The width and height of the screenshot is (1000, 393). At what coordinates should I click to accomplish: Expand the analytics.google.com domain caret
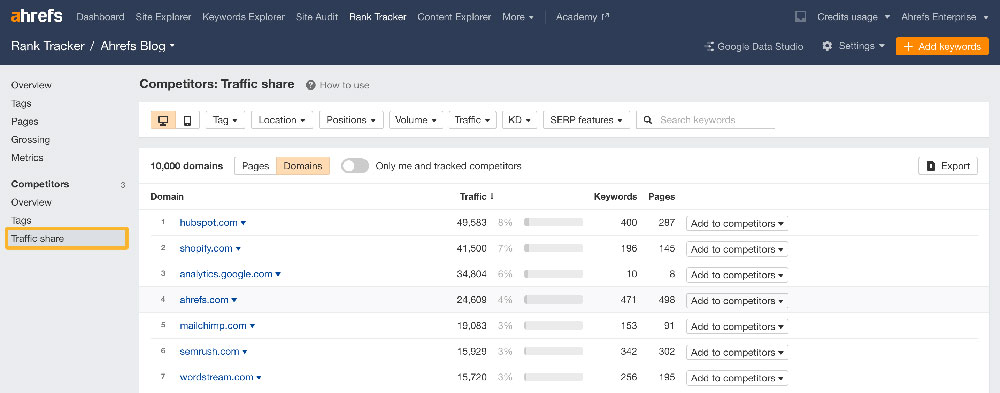pyautogui.click(x=278, y=274)
